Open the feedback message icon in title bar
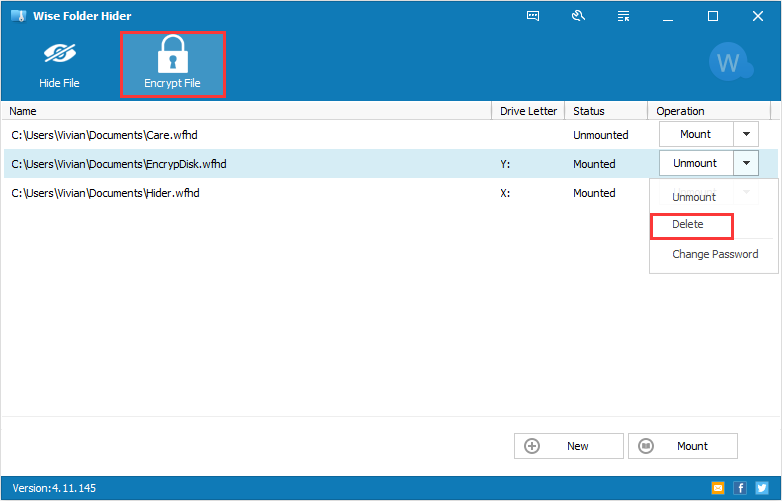782x501 pixels. (x=533, y=16)
